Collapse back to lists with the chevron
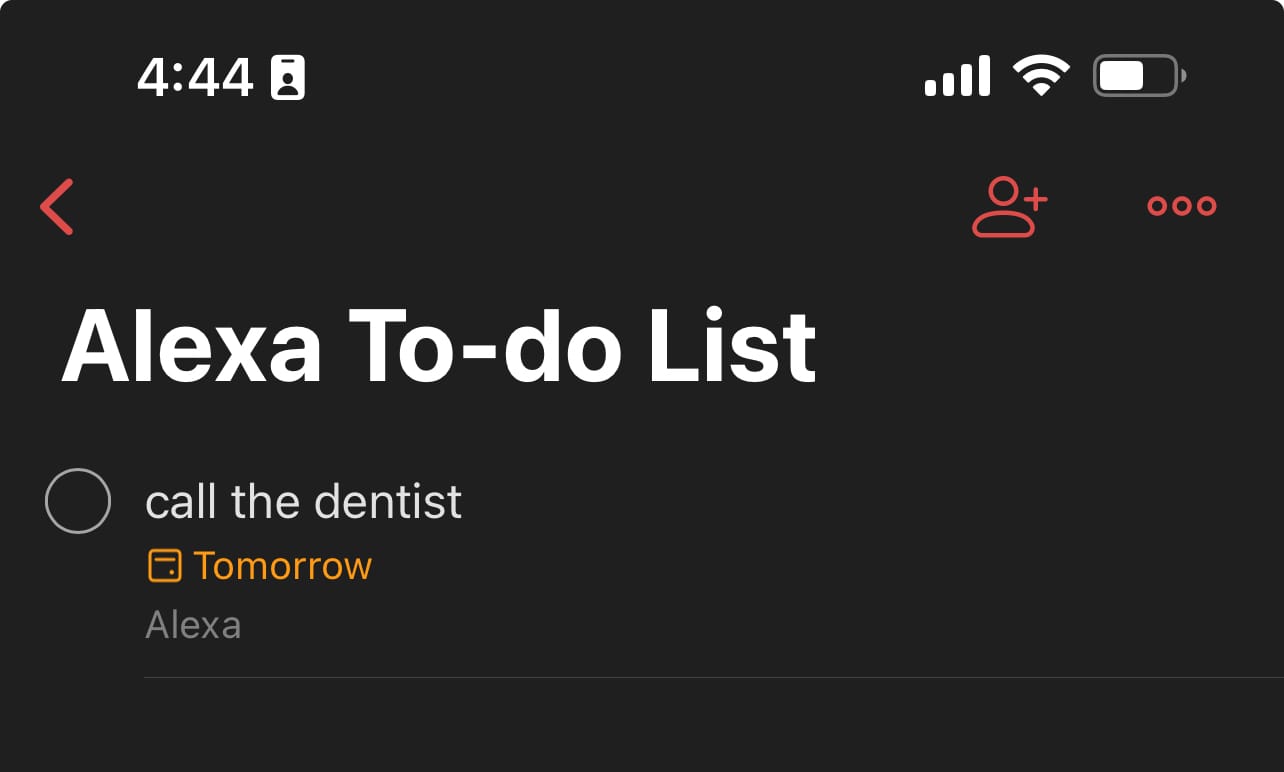Screen dimensions: 1284x772 [57, 207]
